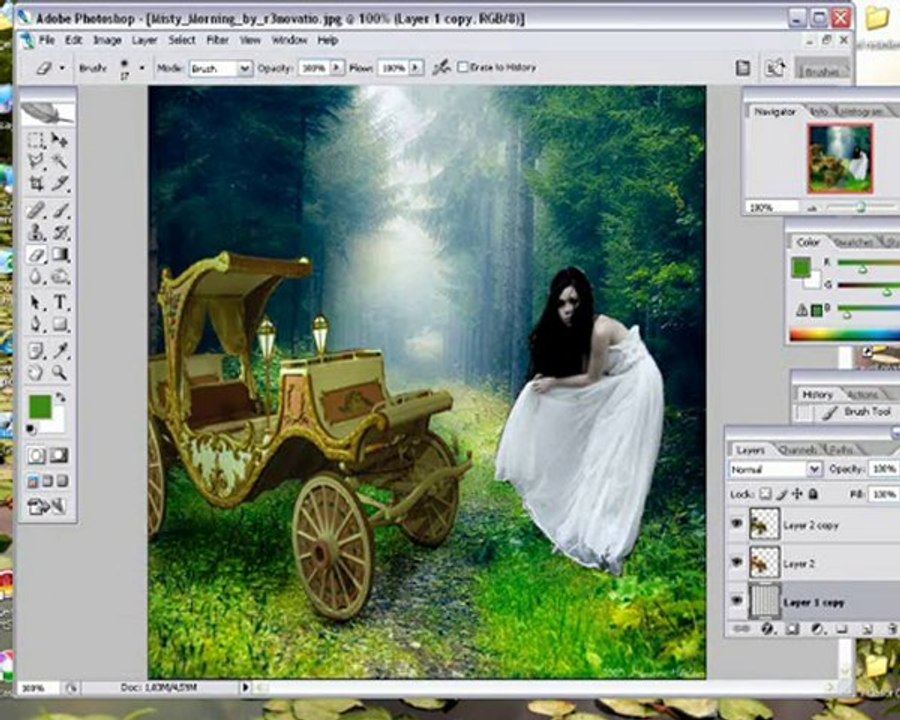The image size is (900, 720).
Task: Click the green foreground color swatch in toolbox
Action: tap(41, 407)
